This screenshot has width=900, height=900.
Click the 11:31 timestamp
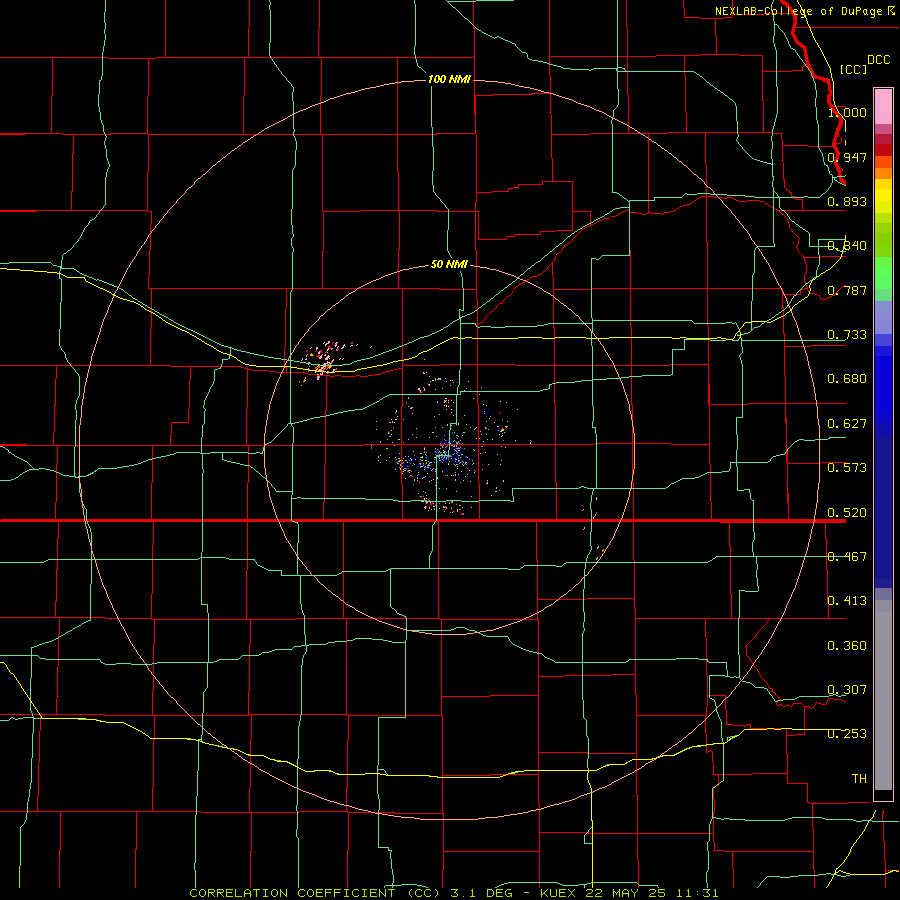click(696, 893)
